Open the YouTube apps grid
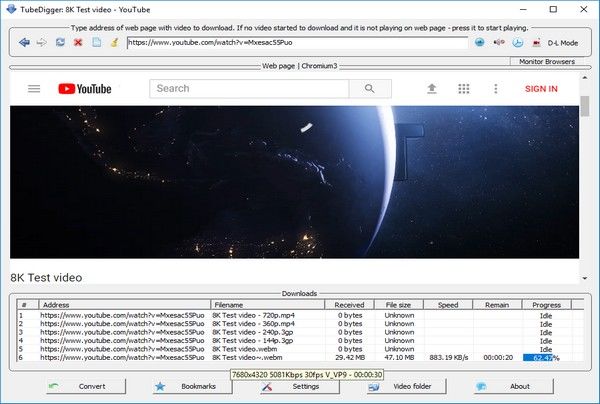This screenshot has height=404, width=600. tap(464, 89)
